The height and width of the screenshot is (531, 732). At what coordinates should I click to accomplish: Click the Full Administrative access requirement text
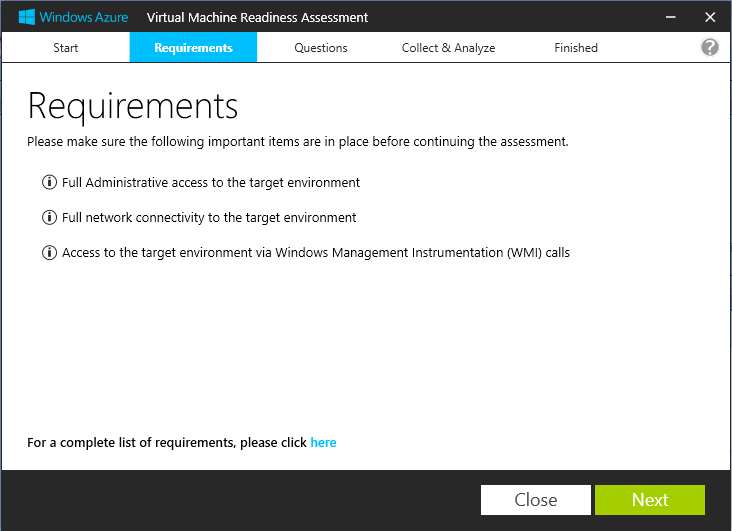tap(211, 183)
